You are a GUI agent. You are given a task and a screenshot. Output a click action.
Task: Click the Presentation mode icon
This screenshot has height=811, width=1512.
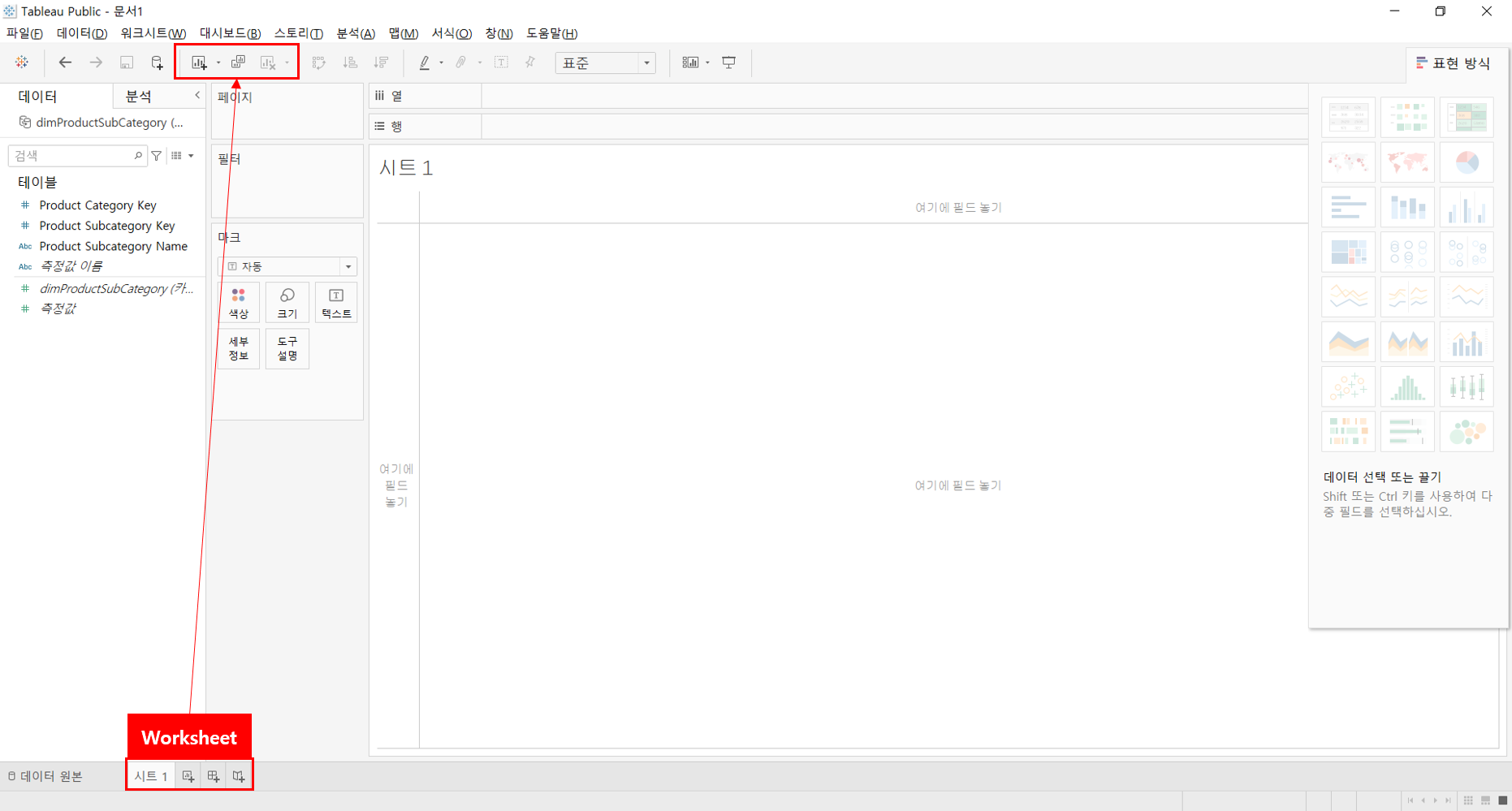pyautogui.click(x=729, y=63)
